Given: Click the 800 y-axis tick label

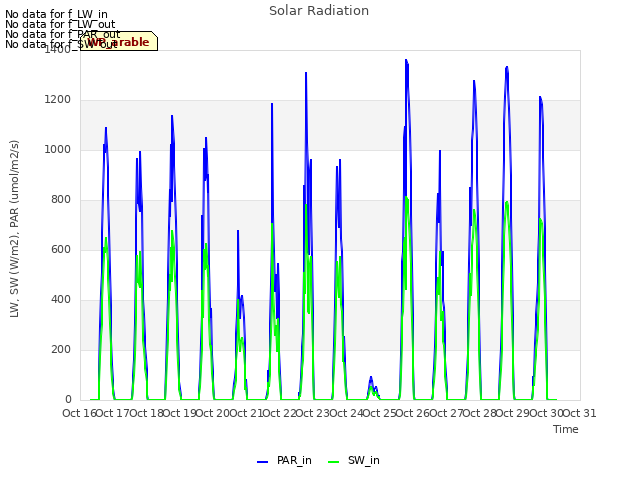Looking at the screenshot, I should click(x=61, y=200).
